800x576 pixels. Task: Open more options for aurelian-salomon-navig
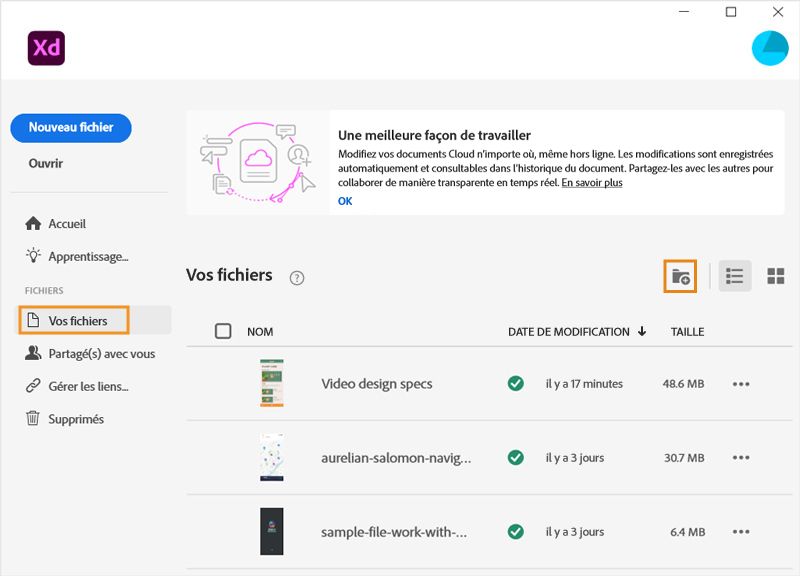(741, 458)
